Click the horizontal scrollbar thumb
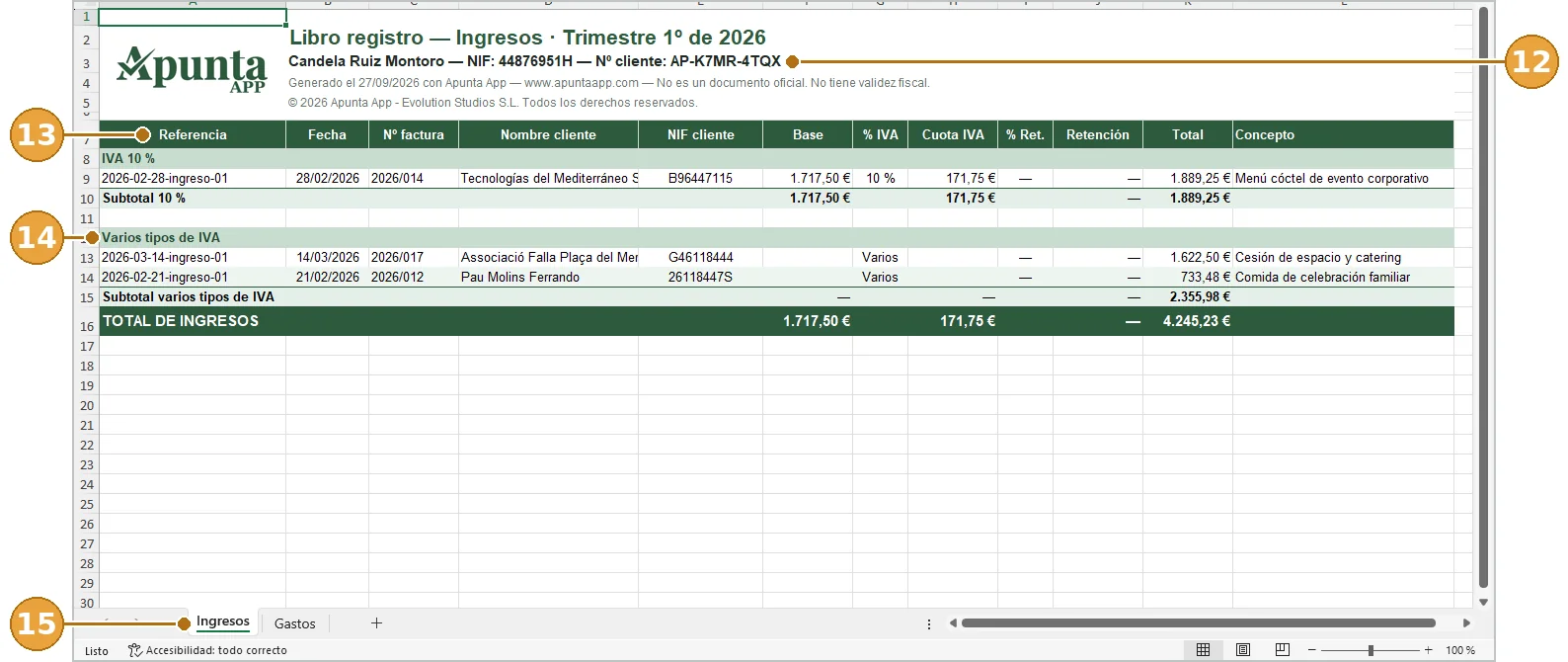 click(x=1199, y=623)
